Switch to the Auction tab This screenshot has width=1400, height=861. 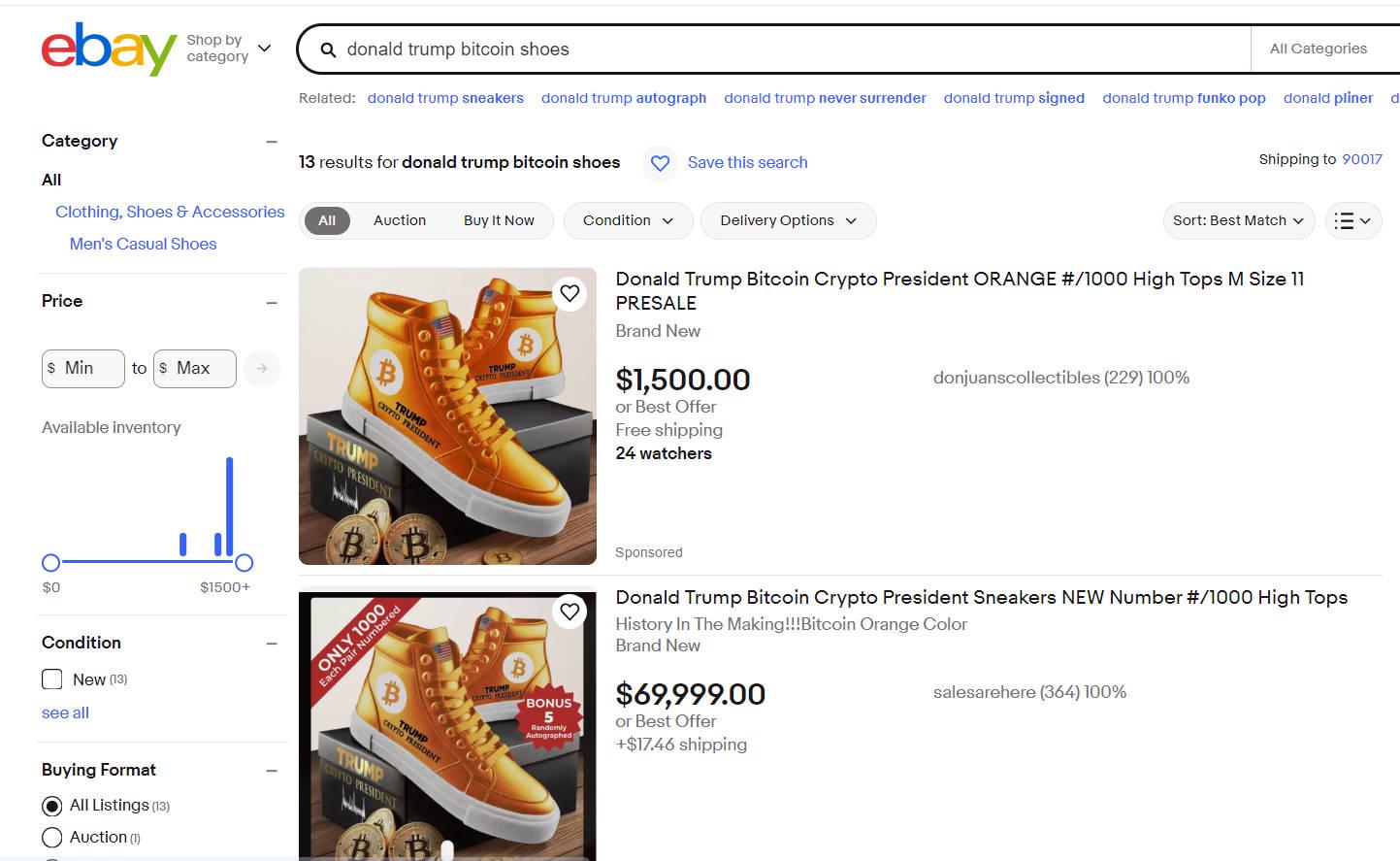pos(400,220)
